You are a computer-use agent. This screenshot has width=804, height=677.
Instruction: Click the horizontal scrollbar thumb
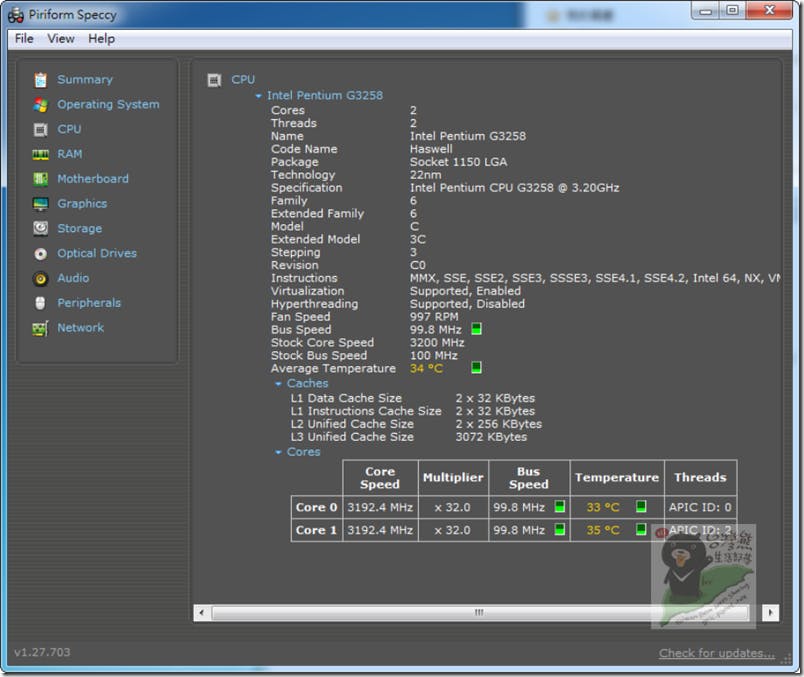[x=480, y=613]
